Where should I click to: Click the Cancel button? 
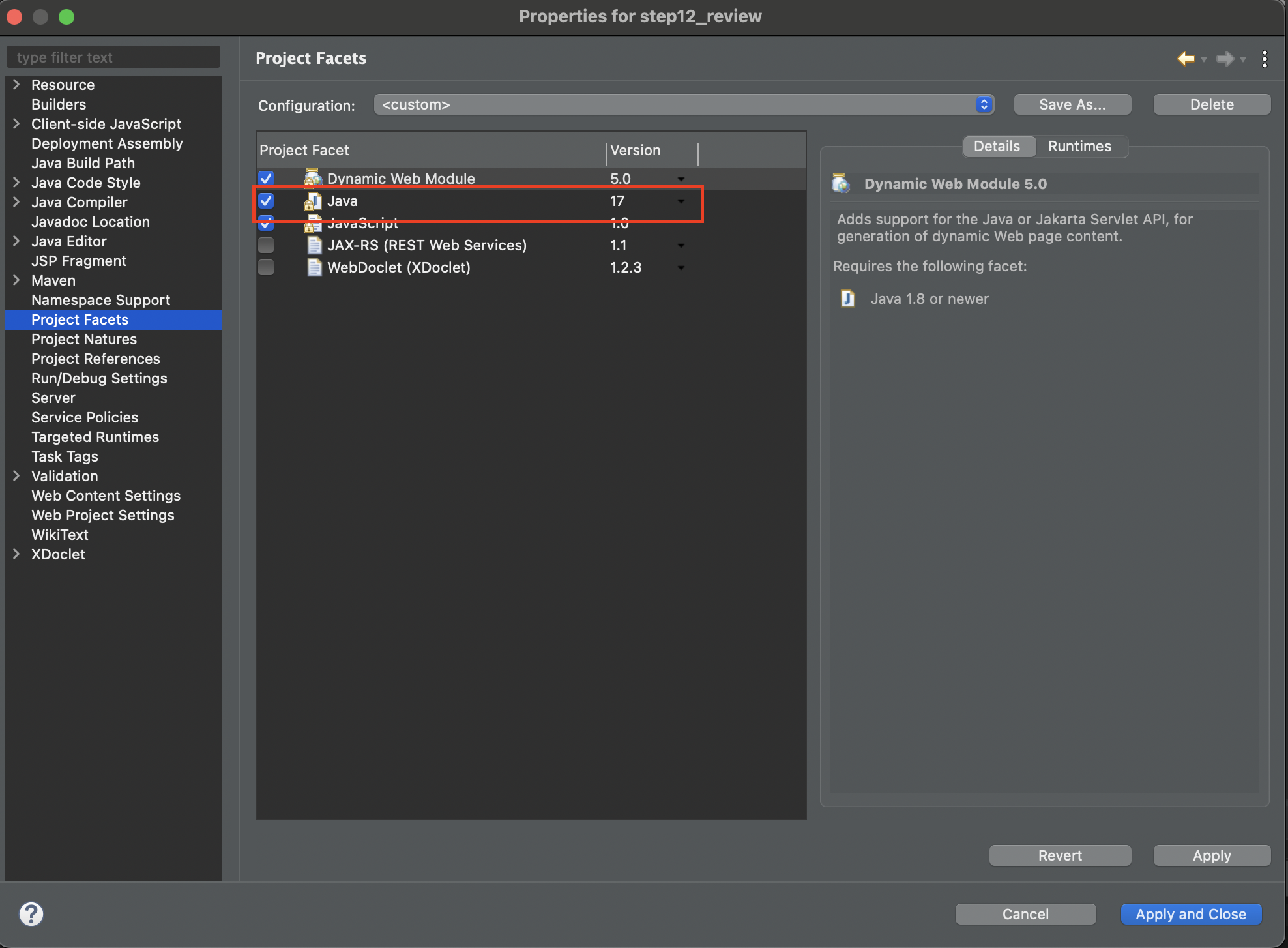coord(1025,914)
